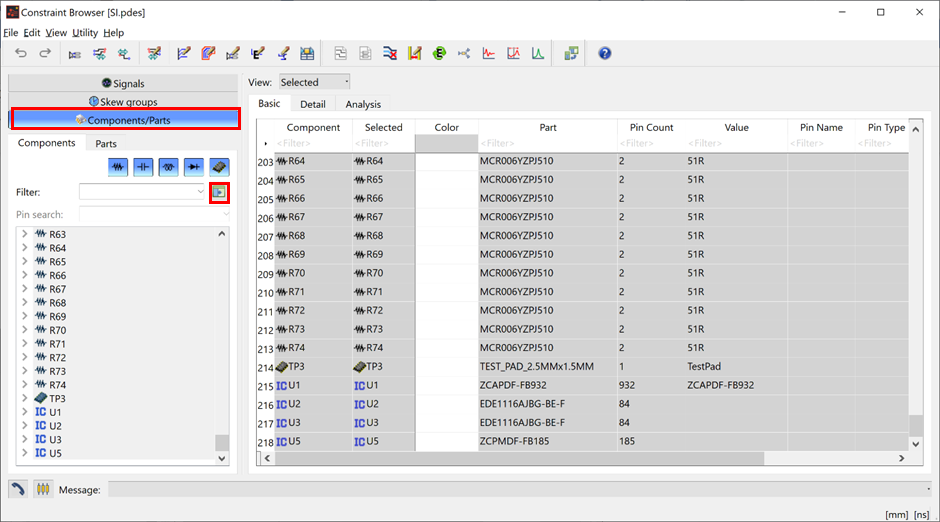The height and width of the screenshot is (522, 940).
Task: Open the Utility menu
Action: pyautogui.click(x=85, y=33)
